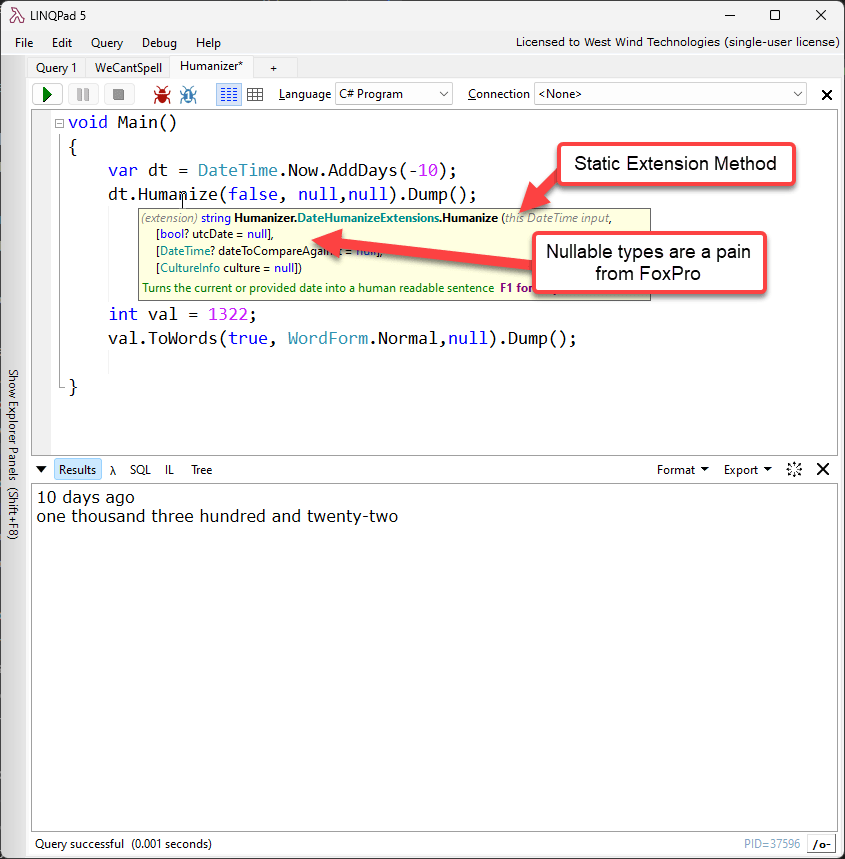
Task: Run the query with the green Execute button
Action: [x=47, y=94]
